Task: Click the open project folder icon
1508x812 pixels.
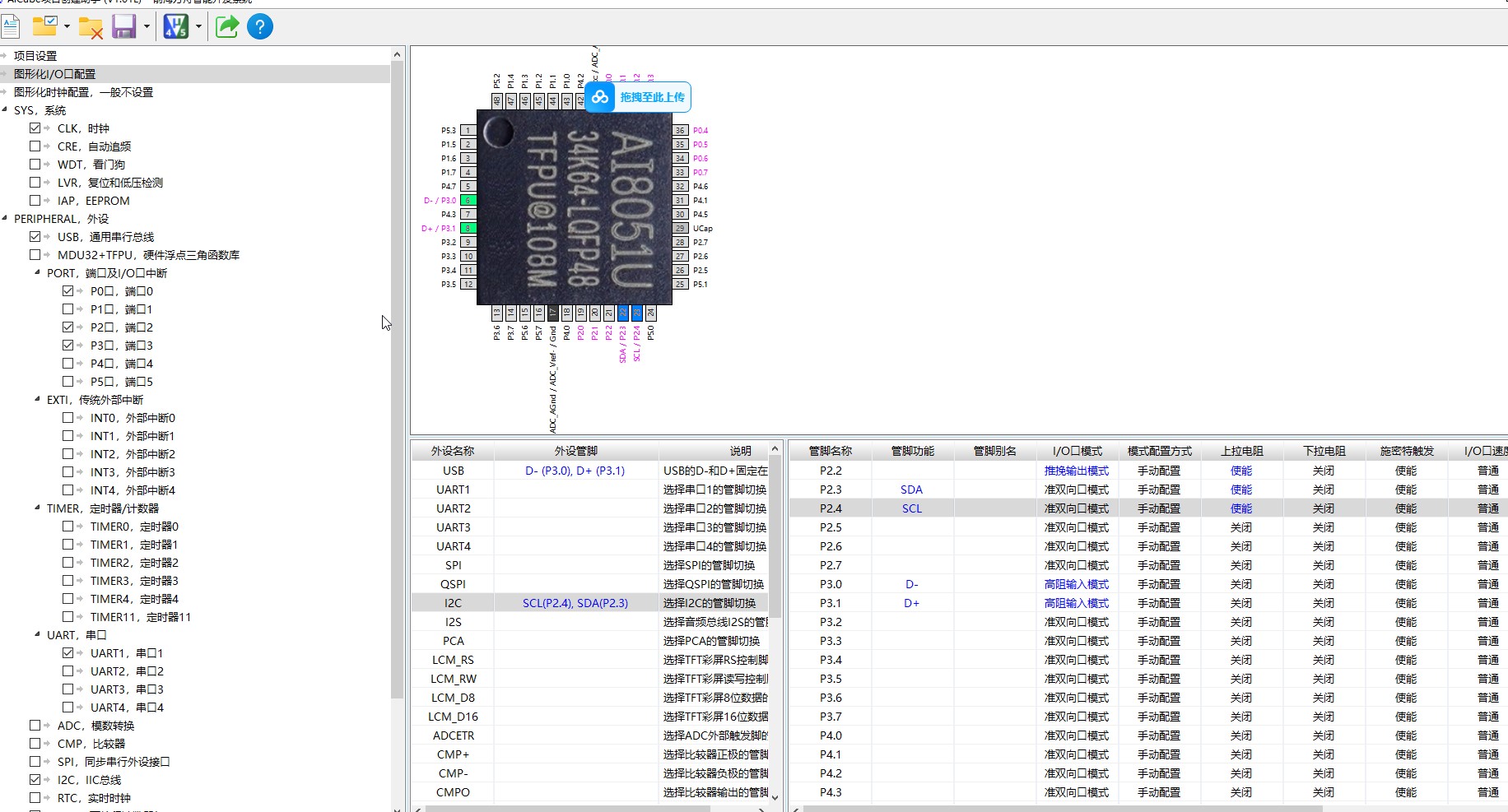Action: click(44, 27)
